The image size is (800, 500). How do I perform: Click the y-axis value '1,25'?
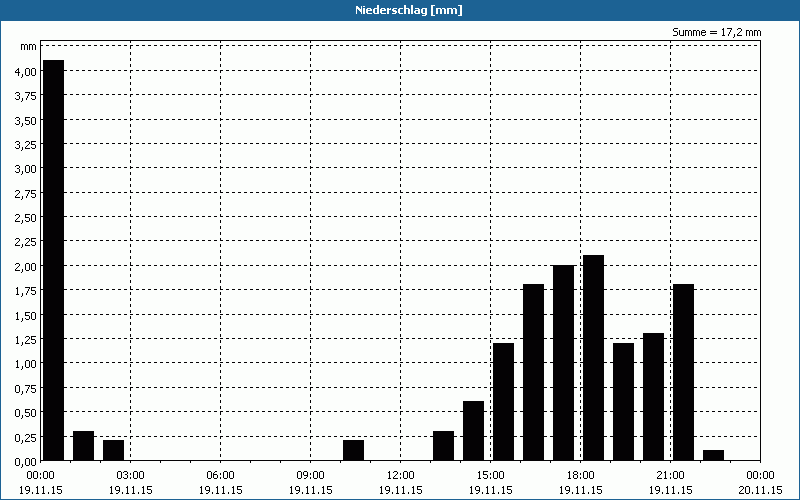click(26, 340)
